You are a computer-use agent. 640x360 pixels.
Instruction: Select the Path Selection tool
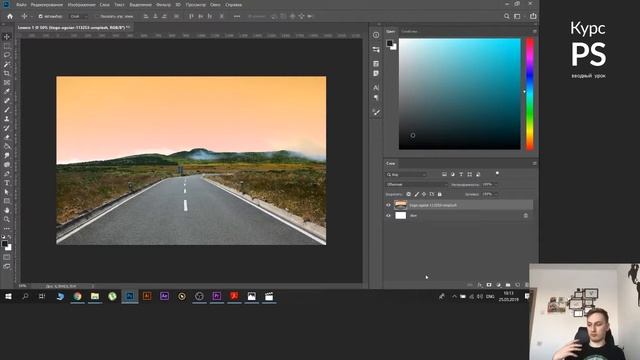click(7, 192)
